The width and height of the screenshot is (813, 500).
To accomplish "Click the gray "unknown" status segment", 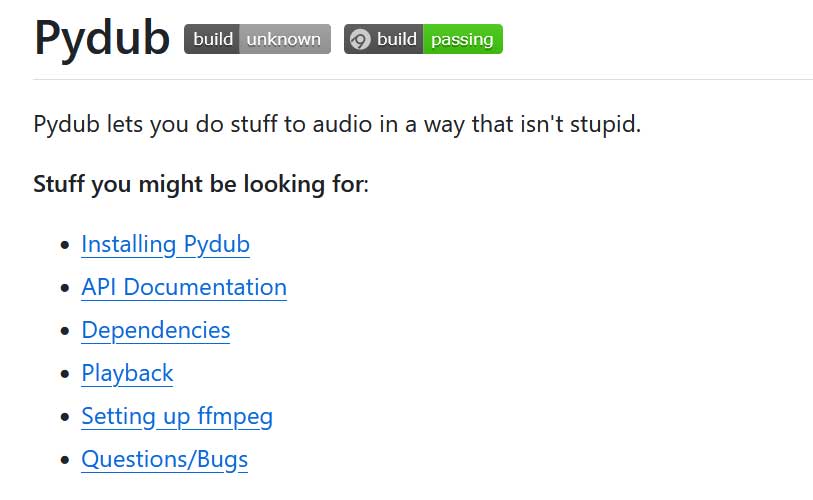I will click(x=284, y=39).
